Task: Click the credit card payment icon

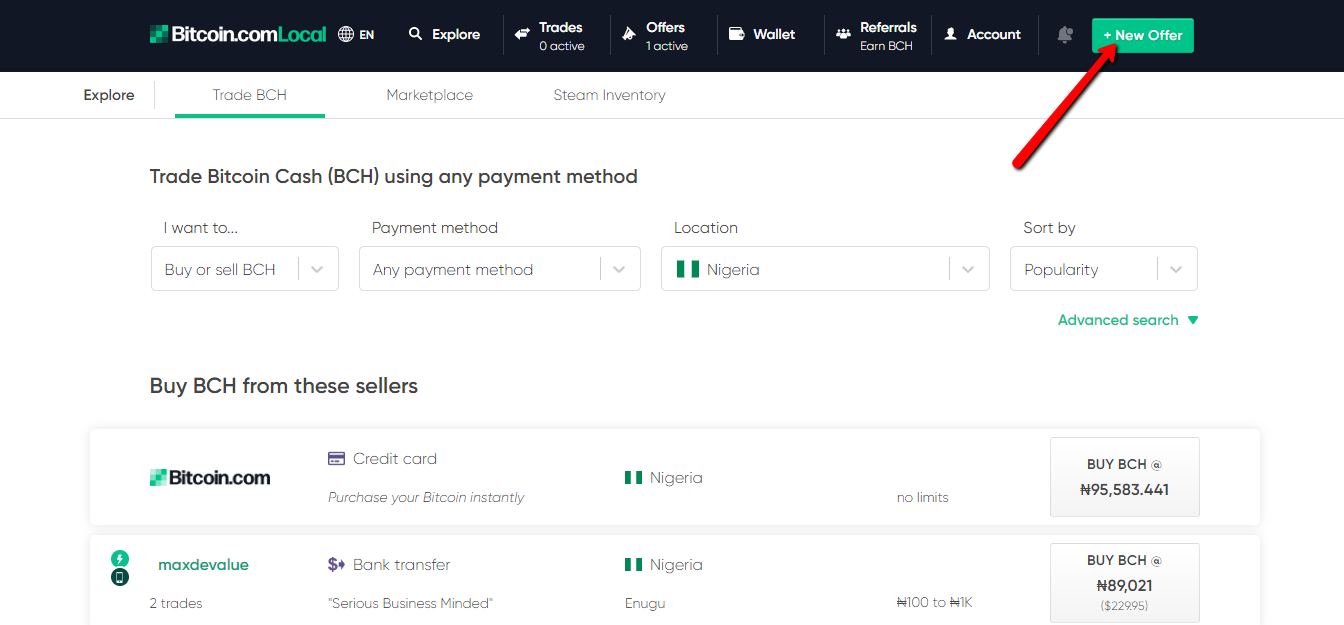Action: [x=336, y=459]
